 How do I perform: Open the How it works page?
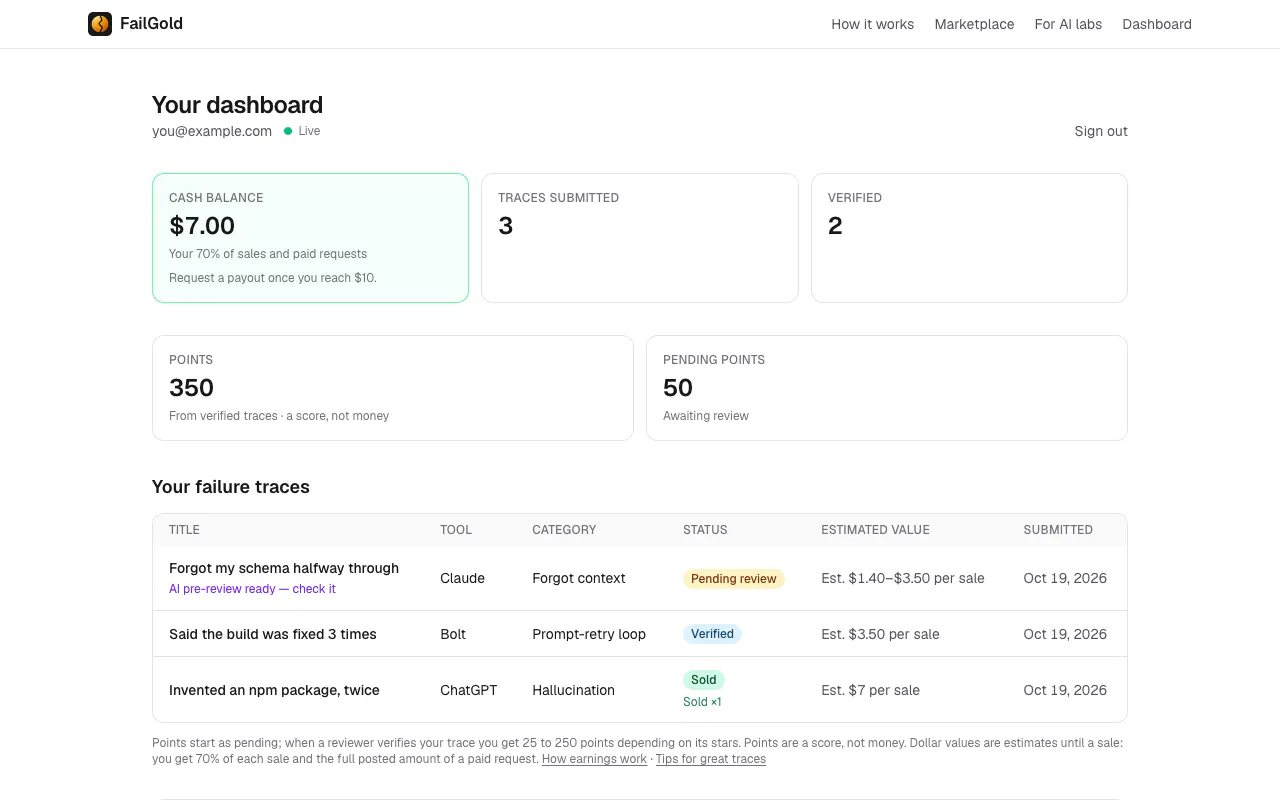pyautogui.click(x=872, y=24)
